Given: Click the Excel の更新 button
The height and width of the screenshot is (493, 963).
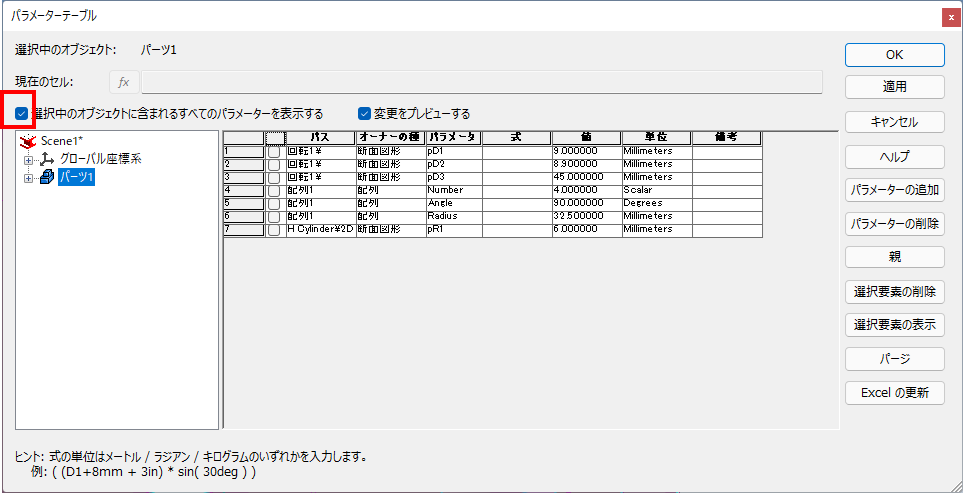Looking at the screenshot, I should coord(894,393).
